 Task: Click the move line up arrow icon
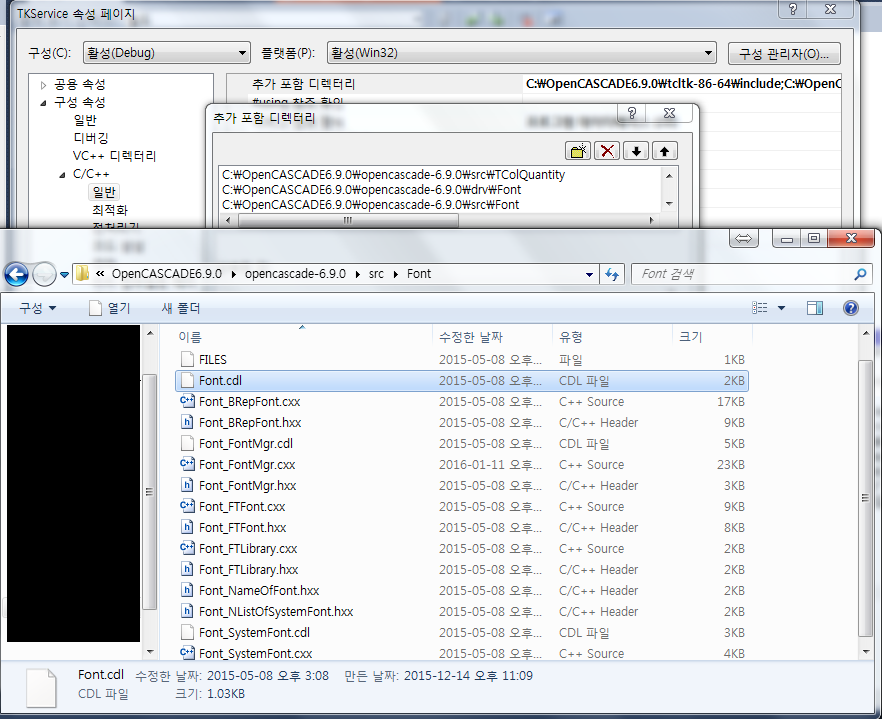665,151
